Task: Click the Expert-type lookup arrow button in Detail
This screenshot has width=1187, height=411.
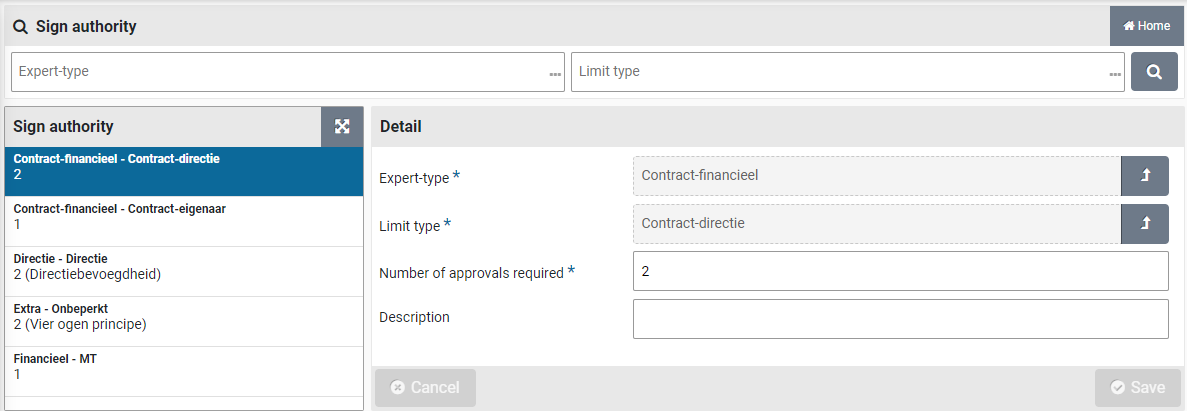Action: [1145, 176]
